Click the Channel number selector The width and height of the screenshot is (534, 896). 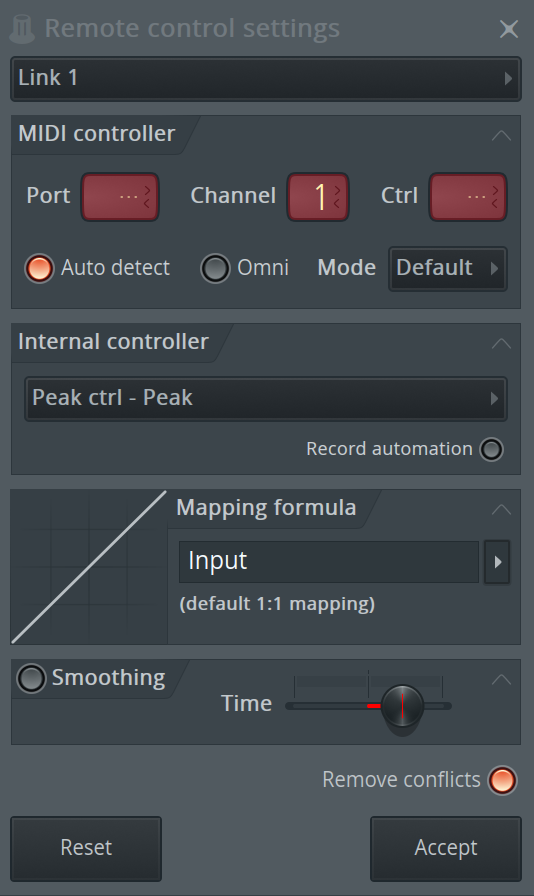pos(318,197)
